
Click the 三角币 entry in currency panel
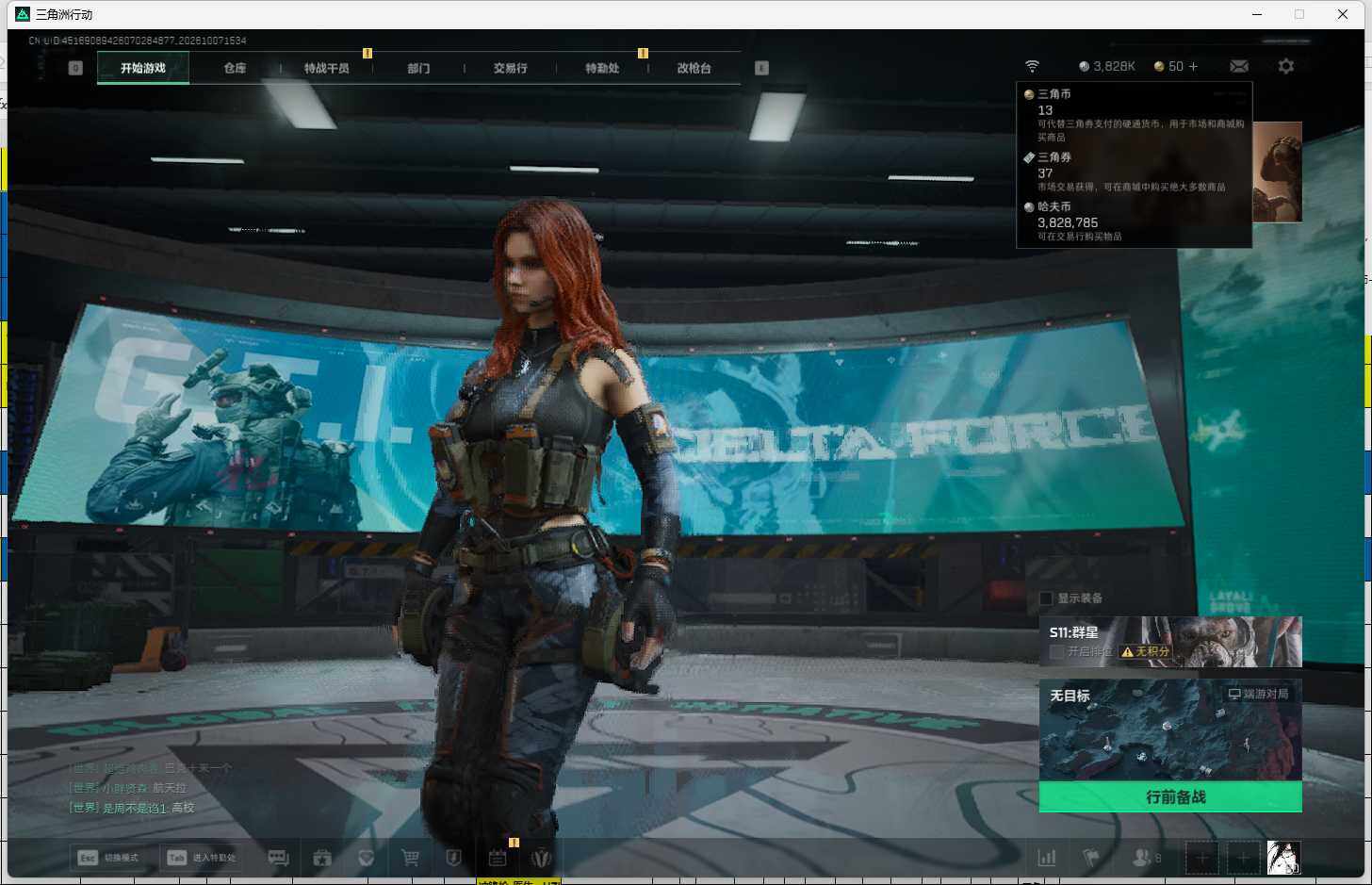coord(1135,115)
